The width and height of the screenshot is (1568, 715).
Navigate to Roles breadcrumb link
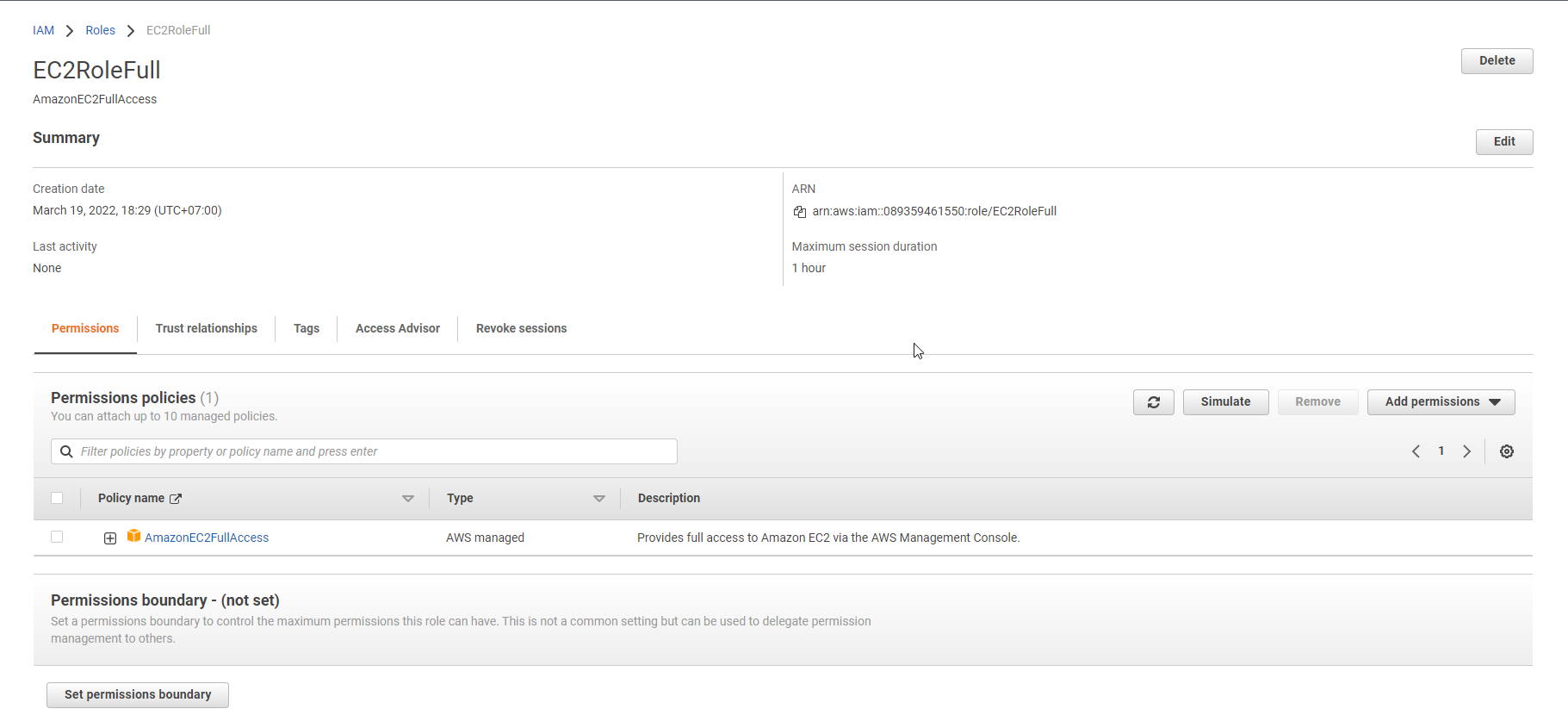(x=100, y=30)
